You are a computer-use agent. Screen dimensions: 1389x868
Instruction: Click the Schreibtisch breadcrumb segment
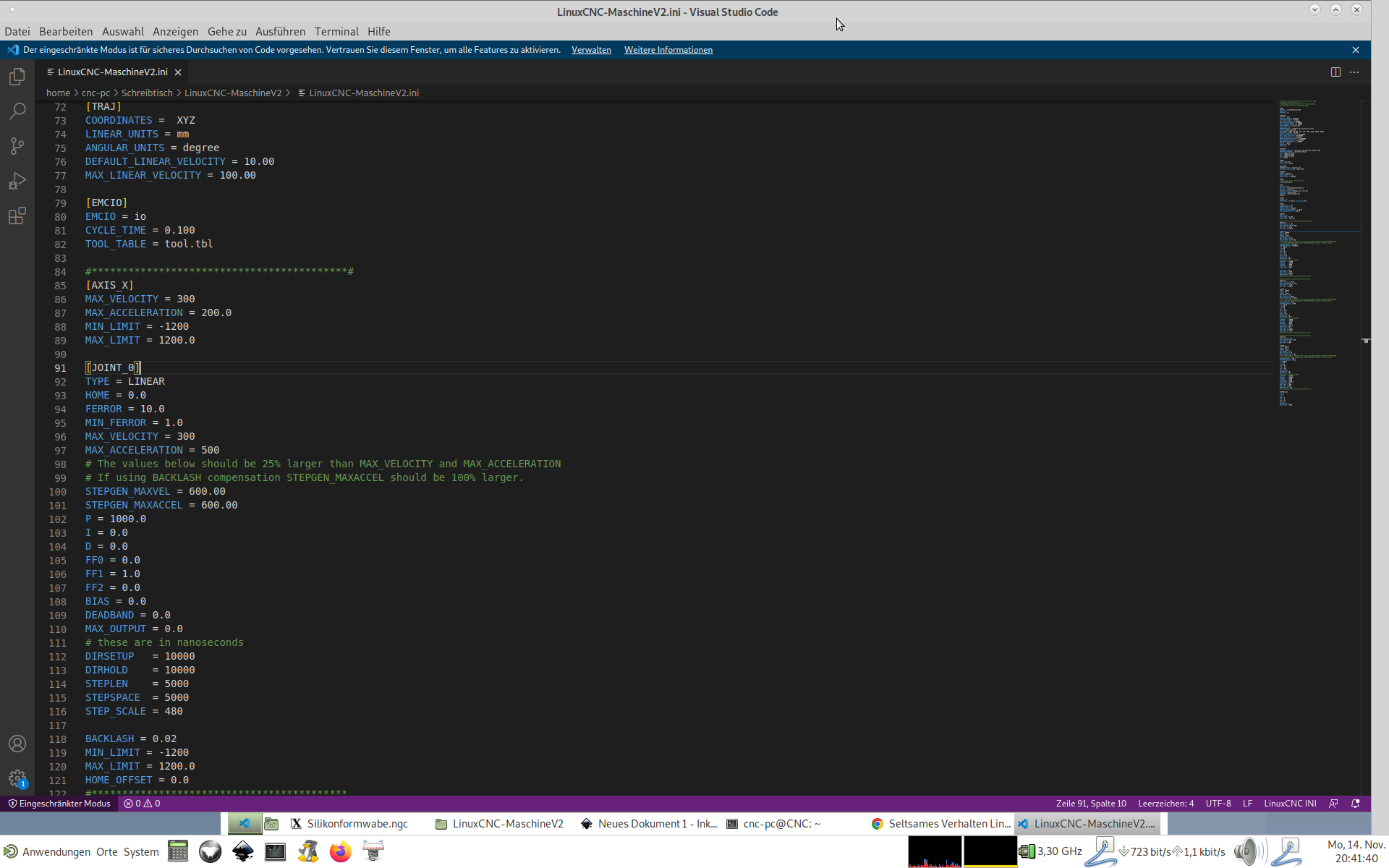tap(147, 93)
